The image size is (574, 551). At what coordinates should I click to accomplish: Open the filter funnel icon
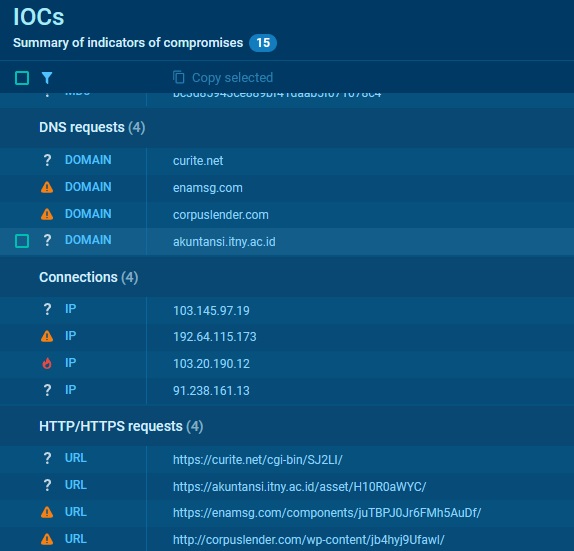click(47, 78)
